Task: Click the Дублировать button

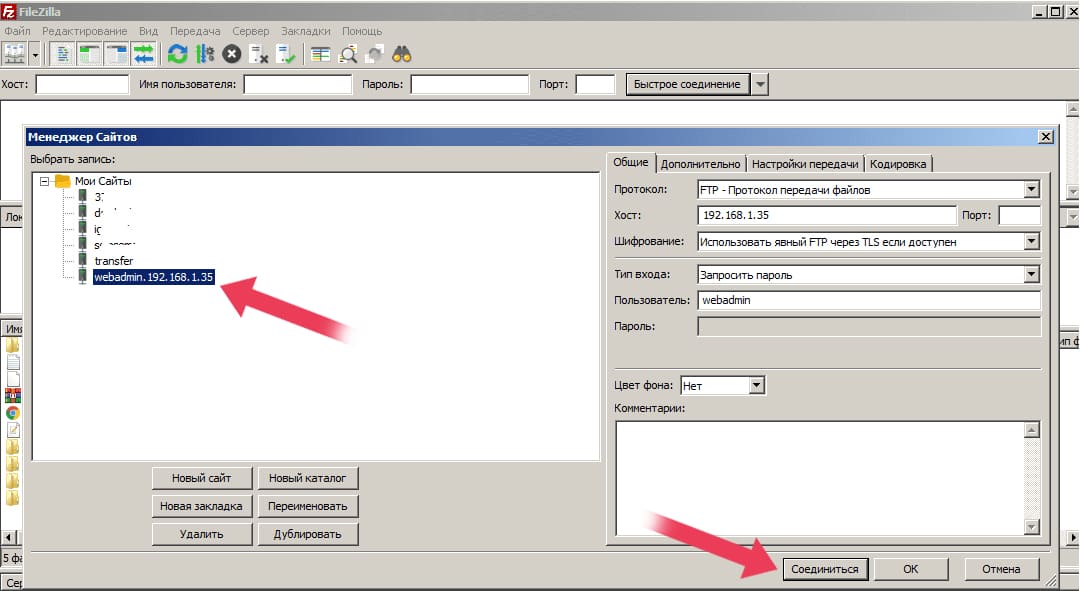Action: point(308,534)
